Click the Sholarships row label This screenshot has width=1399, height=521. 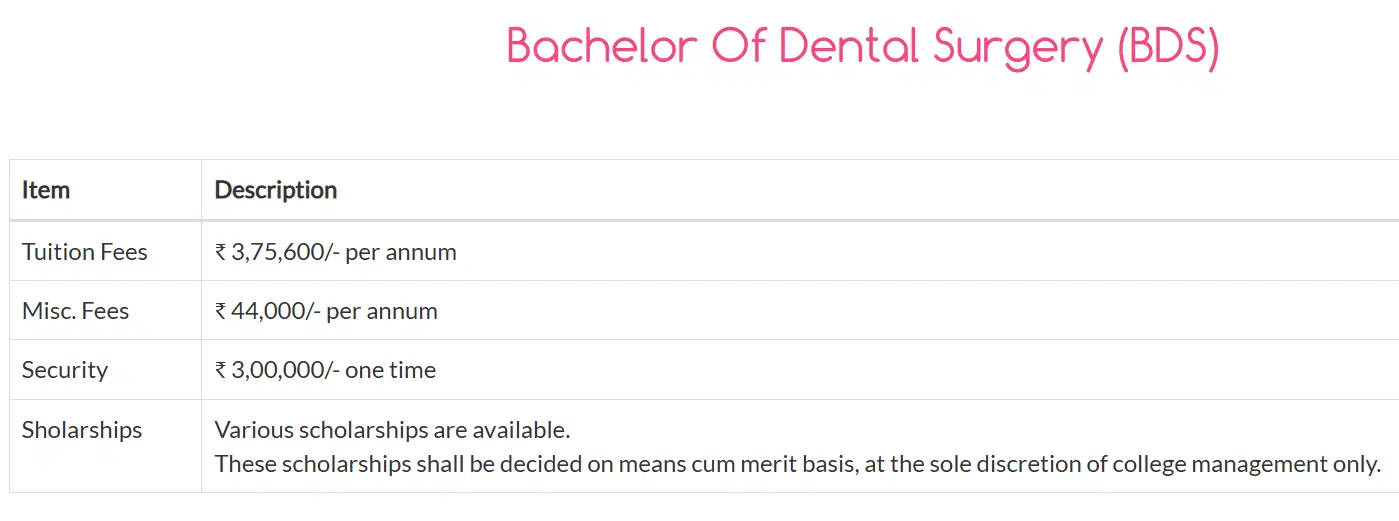pos(82,430)
